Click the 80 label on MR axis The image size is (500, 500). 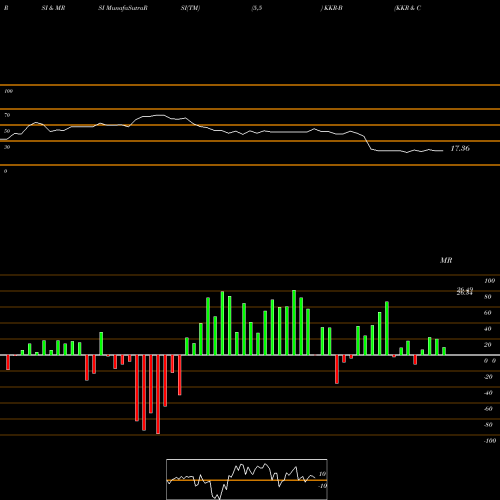pyautogui.click(x=488, y=297)
